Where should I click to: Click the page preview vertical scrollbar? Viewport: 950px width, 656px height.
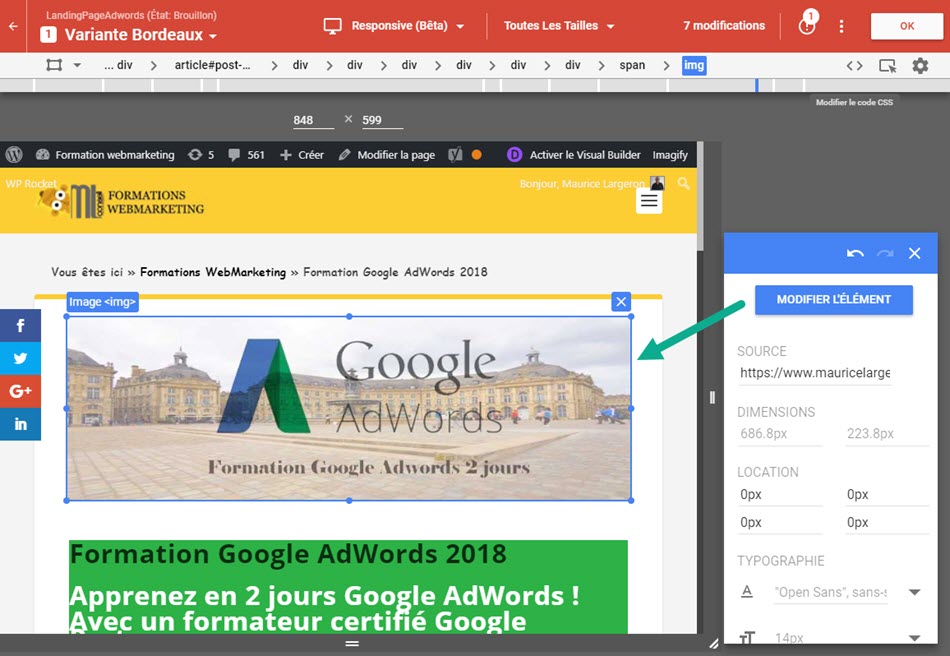[700, 197]
